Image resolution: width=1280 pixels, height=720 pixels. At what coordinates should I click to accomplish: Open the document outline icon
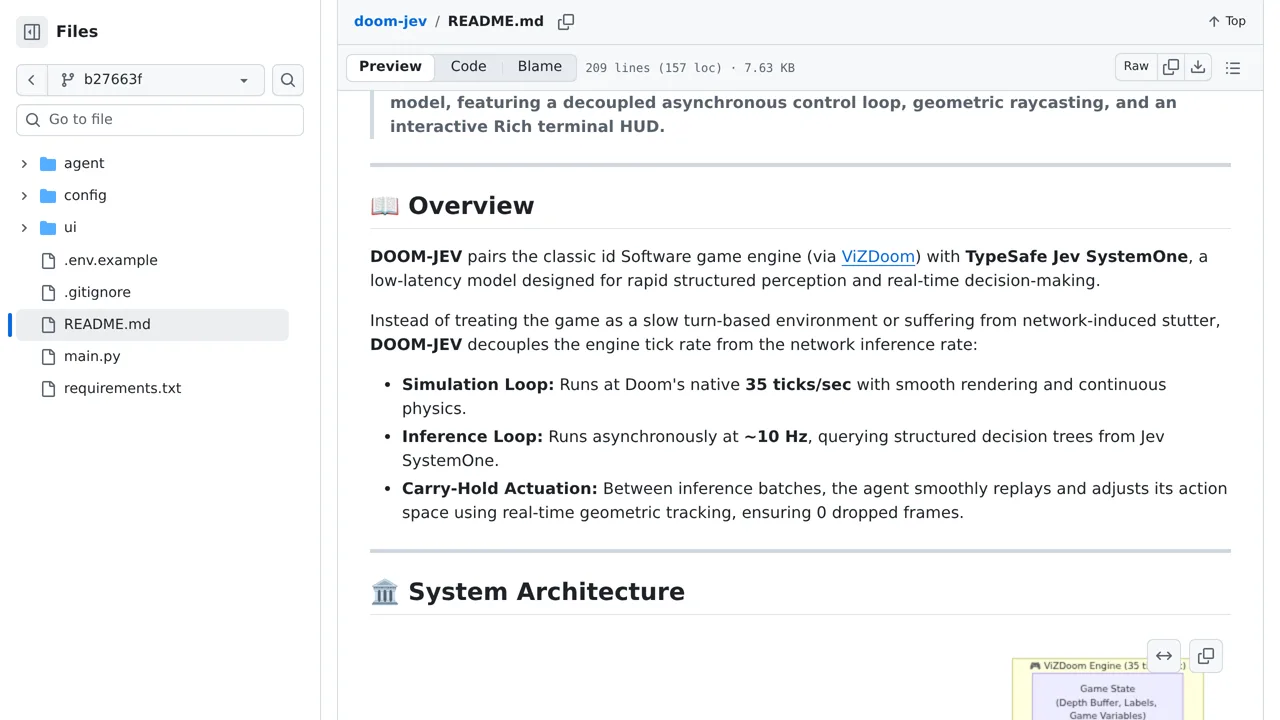[1233, 68]
